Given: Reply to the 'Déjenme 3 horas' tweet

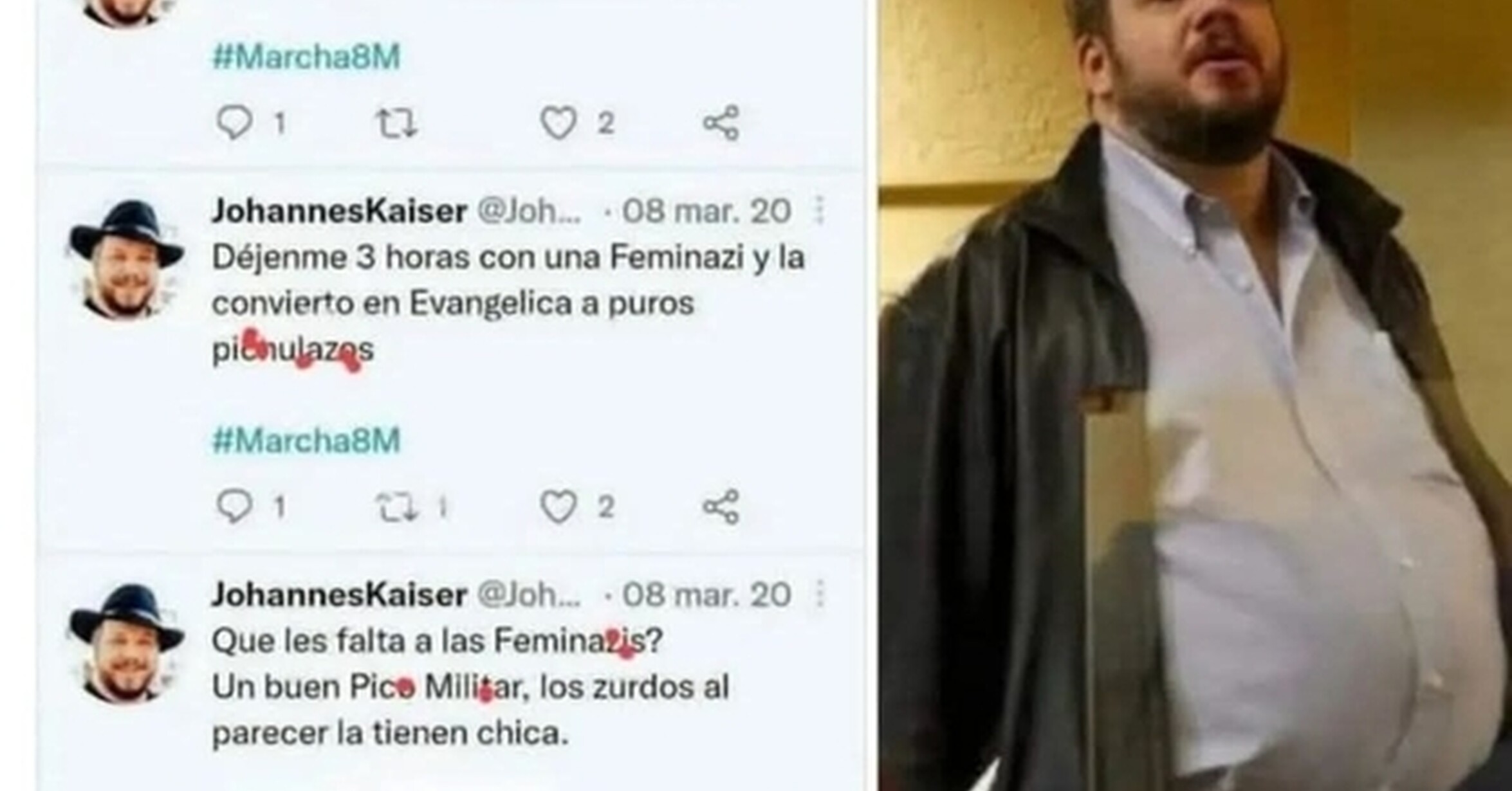Looking at the screenshot, I should [234, 506].
